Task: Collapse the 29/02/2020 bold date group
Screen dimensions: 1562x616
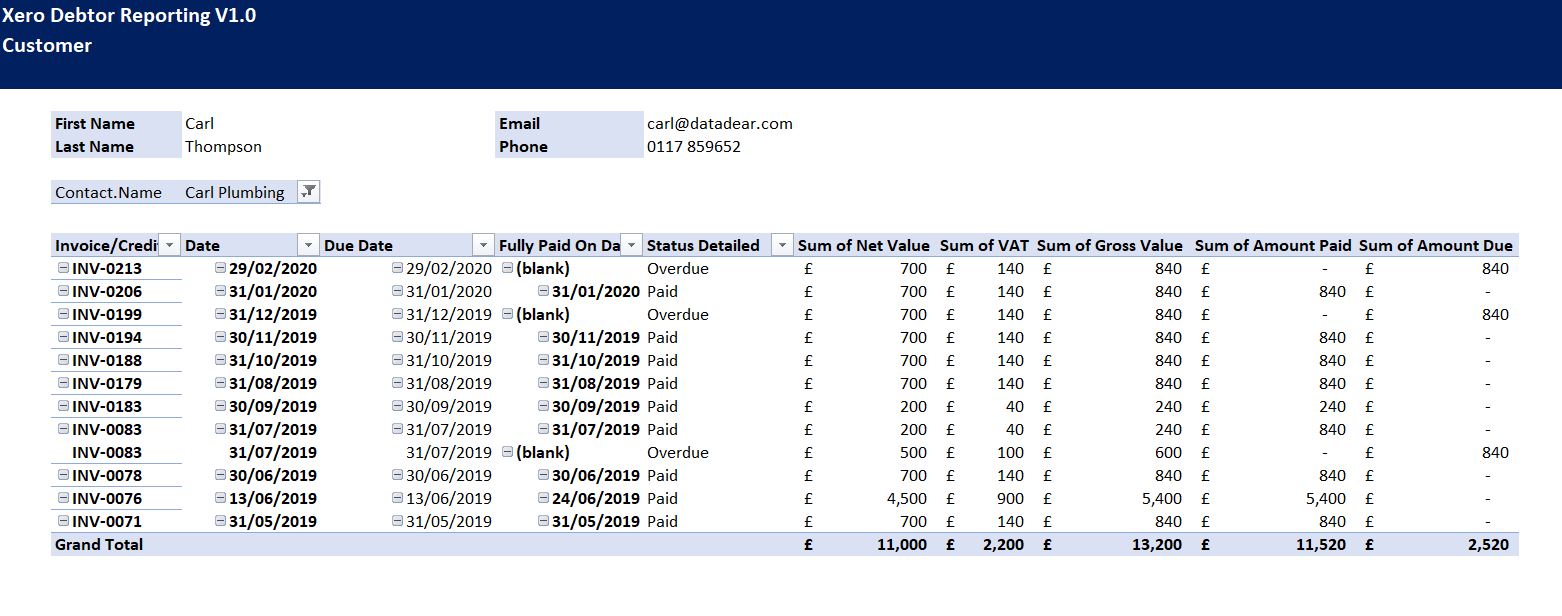Action: [x=221, y=268]
